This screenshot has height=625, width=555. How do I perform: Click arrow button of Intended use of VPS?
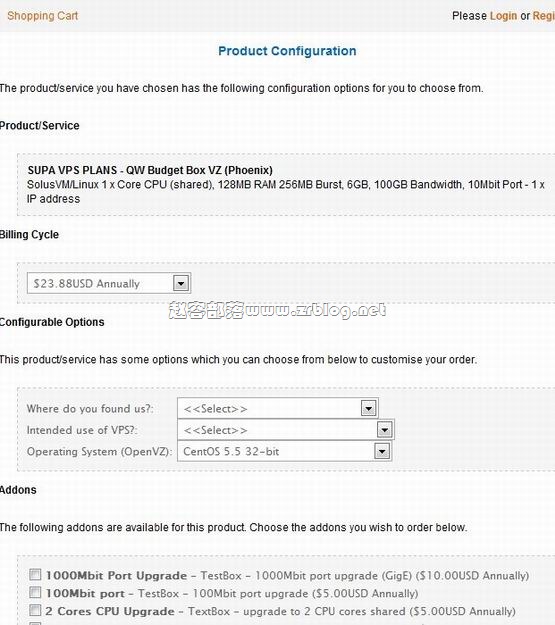pos(384,430)
